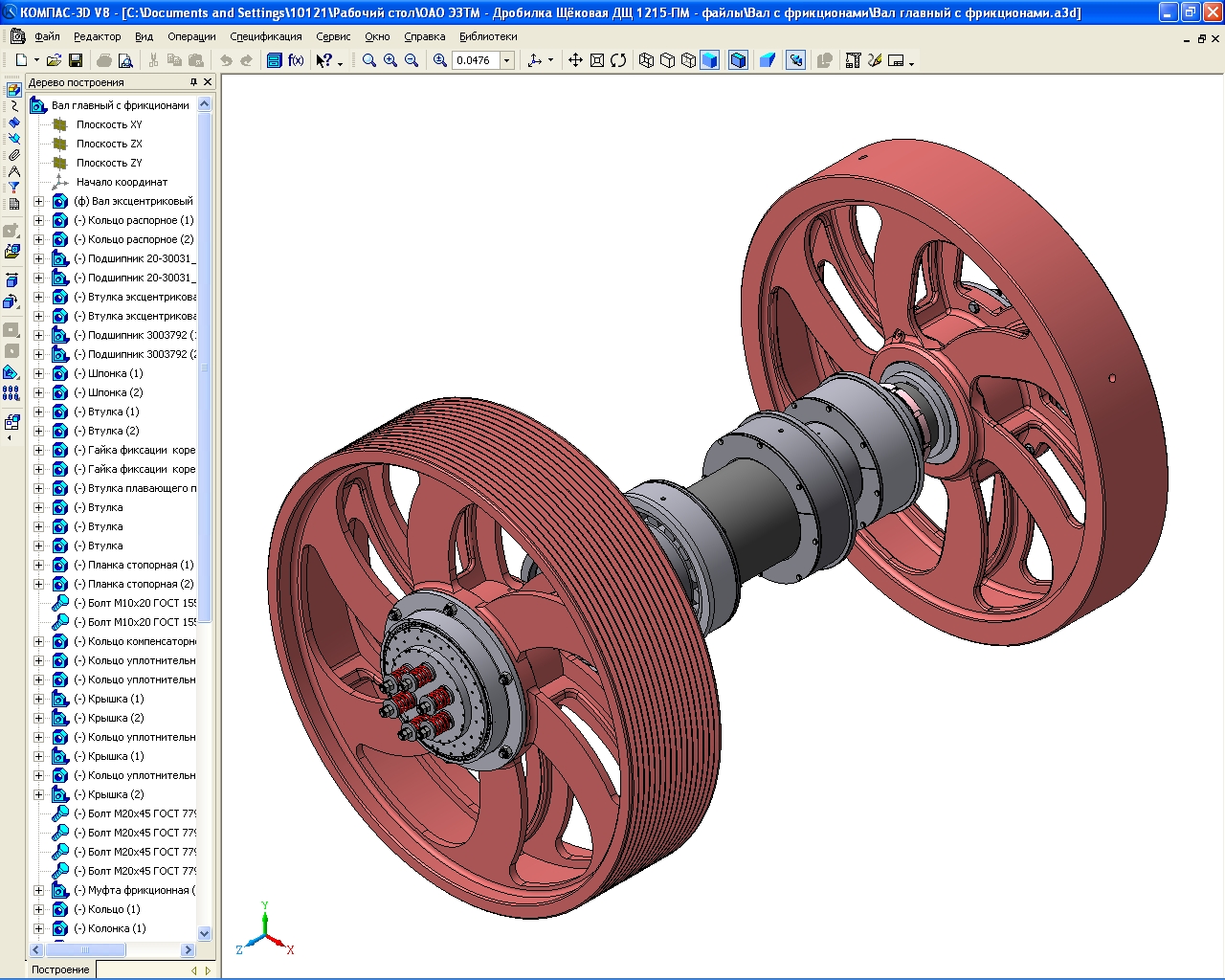Open the Вид menu
This screenshot has width=1225, height=980.
click(x=144, y=36)
